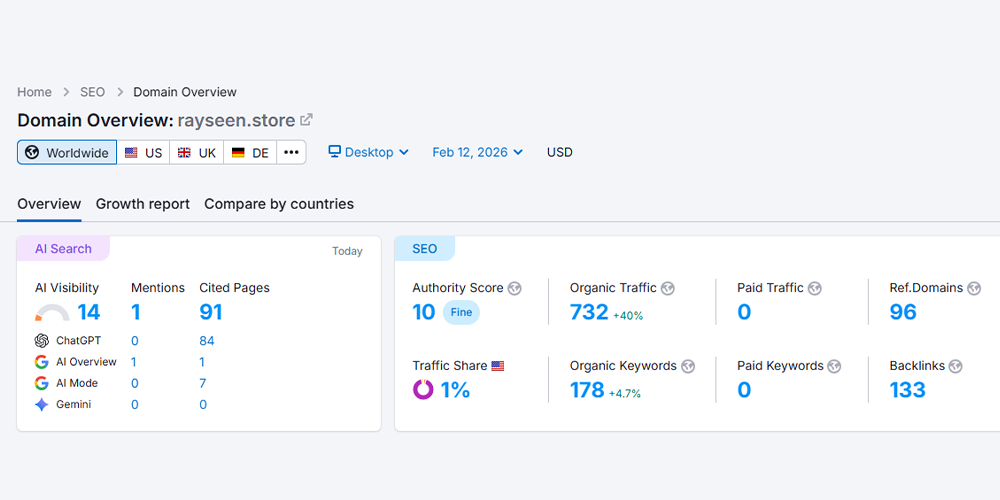Click the AI Visibility gauge
This screenshot has height=500, width=1000.
click(x=52, y=313)
